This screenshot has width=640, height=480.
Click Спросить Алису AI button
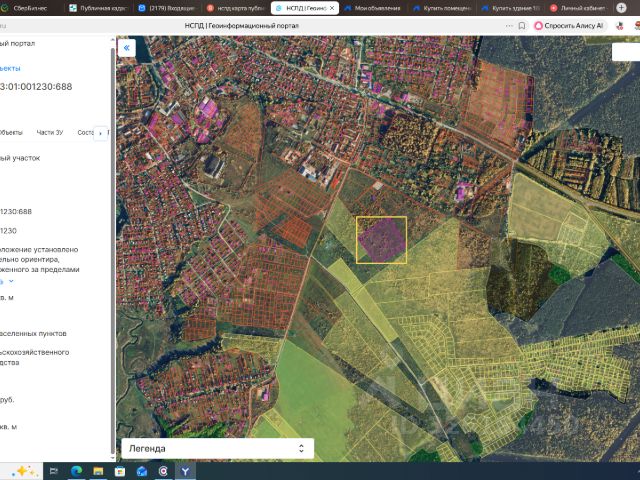pyautogui.click(x=569, y=26)
